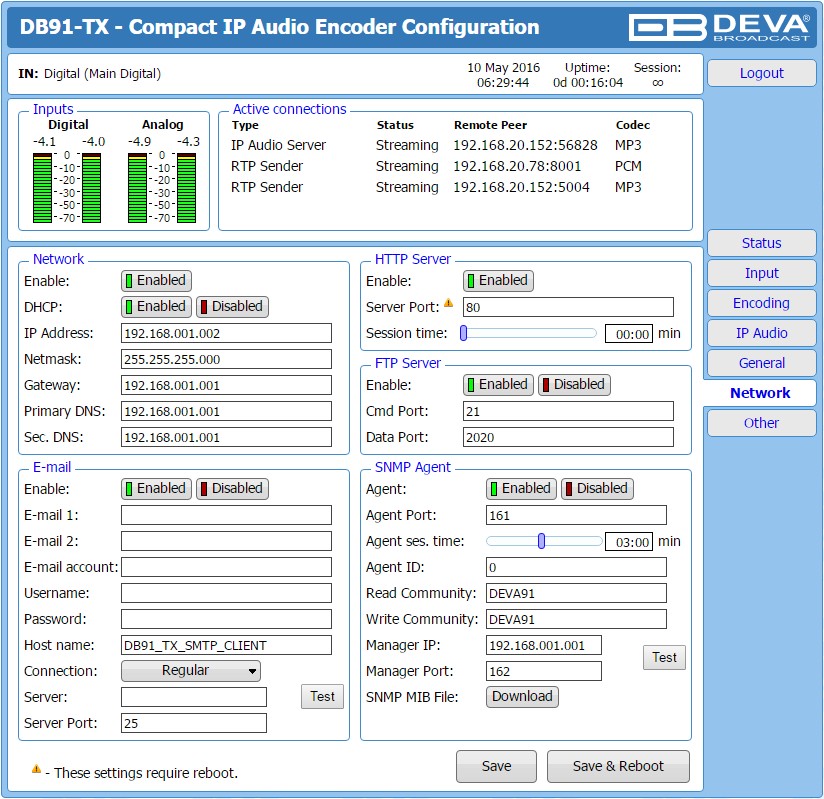Click the Agent ses. time slider handle
Viewport: 824px width, 799px height.
pos(541,541)
